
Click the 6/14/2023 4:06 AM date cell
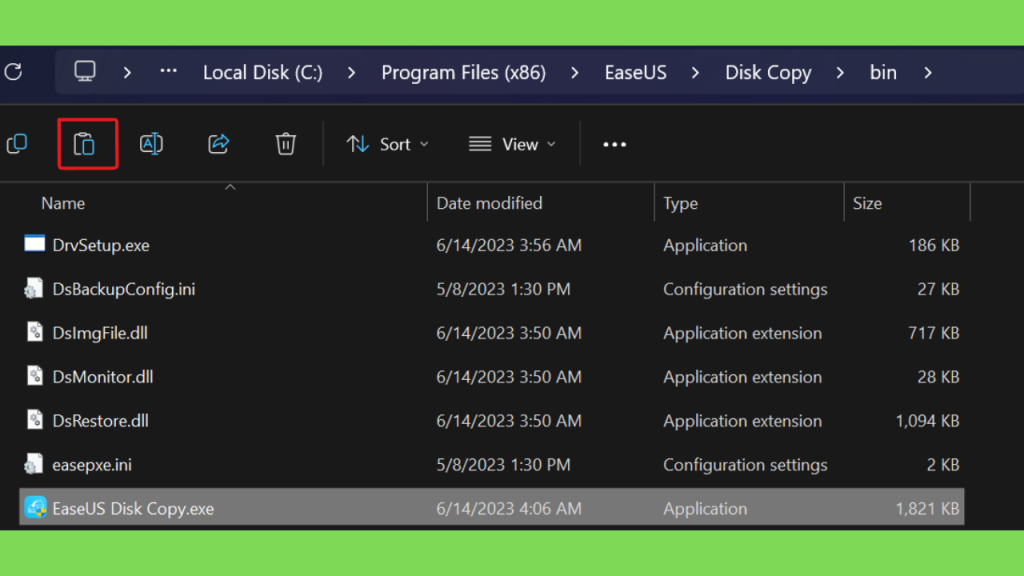509,508
